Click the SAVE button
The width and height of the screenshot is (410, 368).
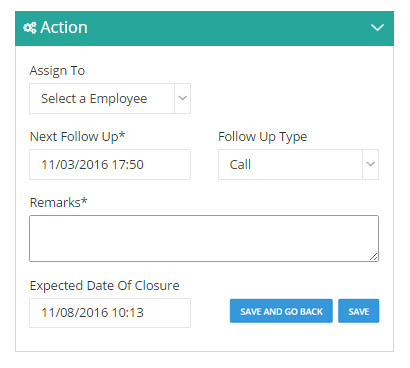[x=359, y=311]
